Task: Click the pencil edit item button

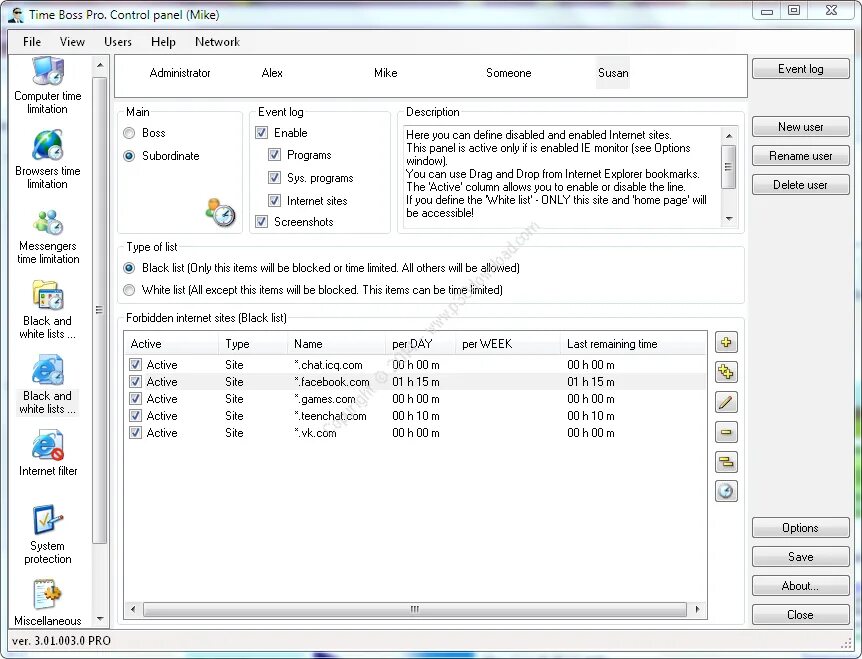Action: [726, 402]
